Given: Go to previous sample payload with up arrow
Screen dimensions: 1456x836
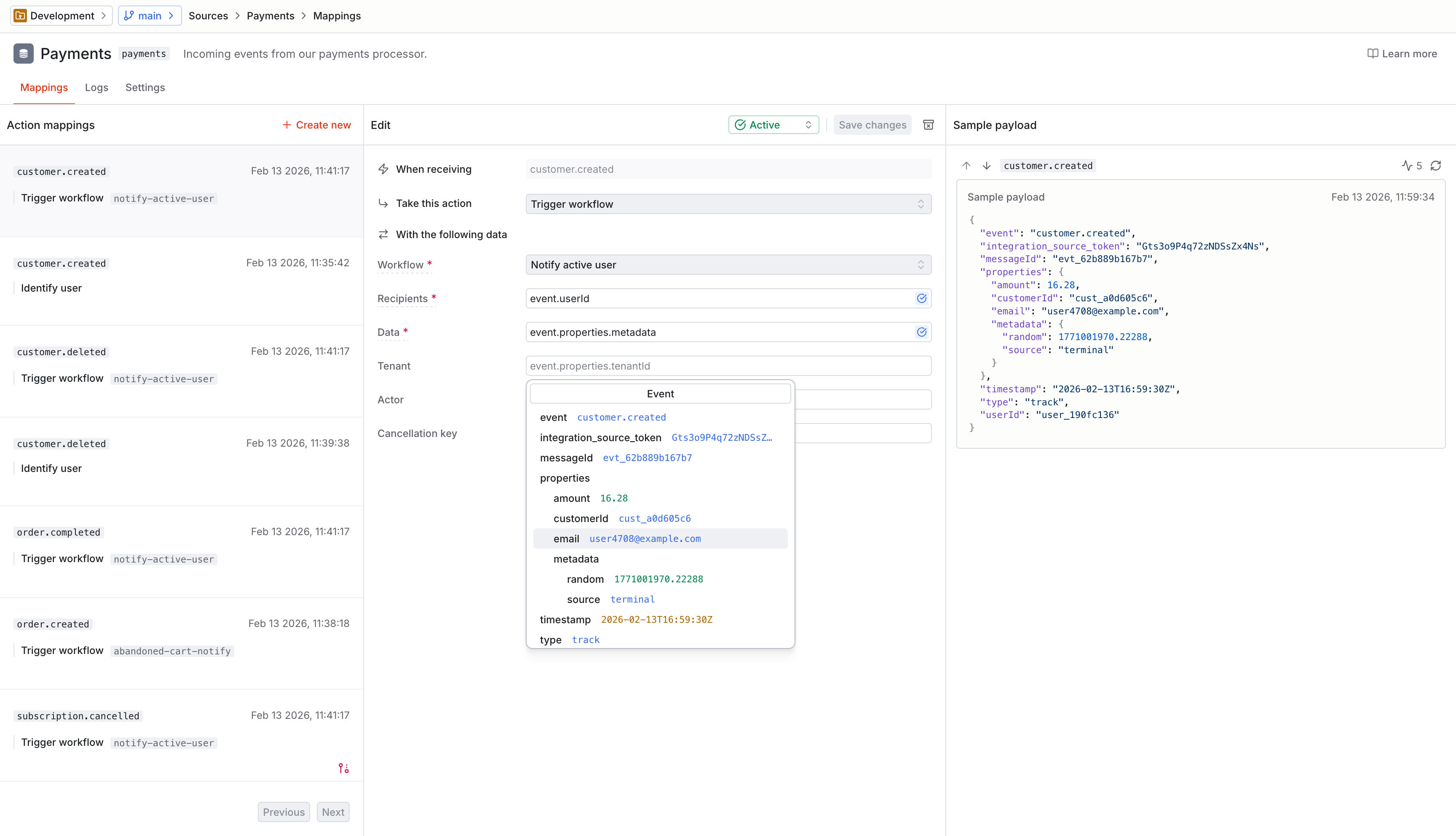Looking at the screenshot, I should click(966, 165).
